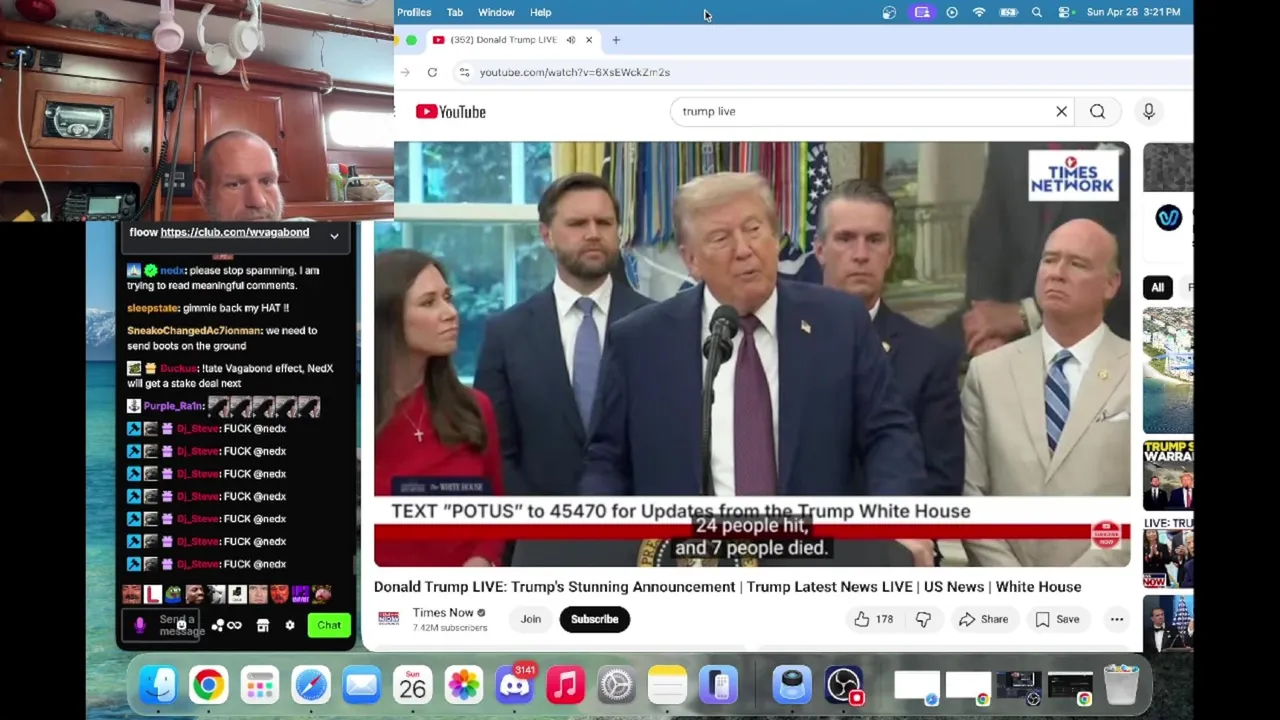
Task: Open the club.com/wvagabond link in chat
Action: pos(234,232)
